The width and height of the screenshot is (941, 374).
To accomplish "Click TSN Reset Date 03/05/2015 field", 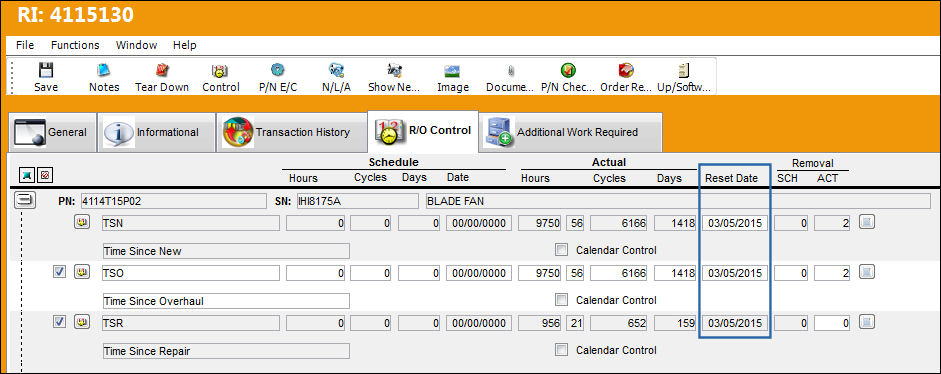I will (x=735, y=223).
